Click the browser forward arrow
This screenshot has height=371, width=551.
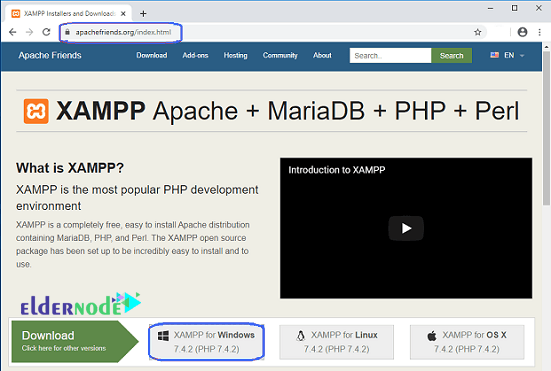pyautogui.click(x=30, y=32)
